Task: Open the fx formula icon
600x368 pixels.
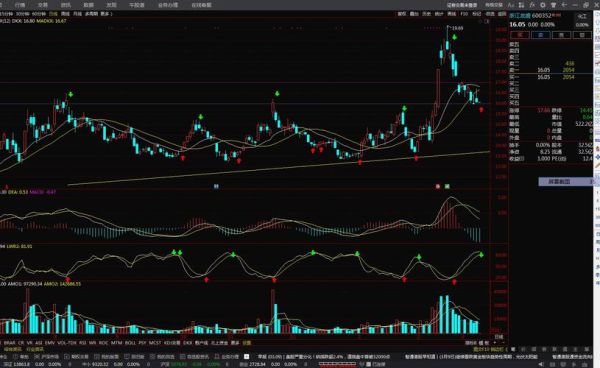Action: coord(532,5)
